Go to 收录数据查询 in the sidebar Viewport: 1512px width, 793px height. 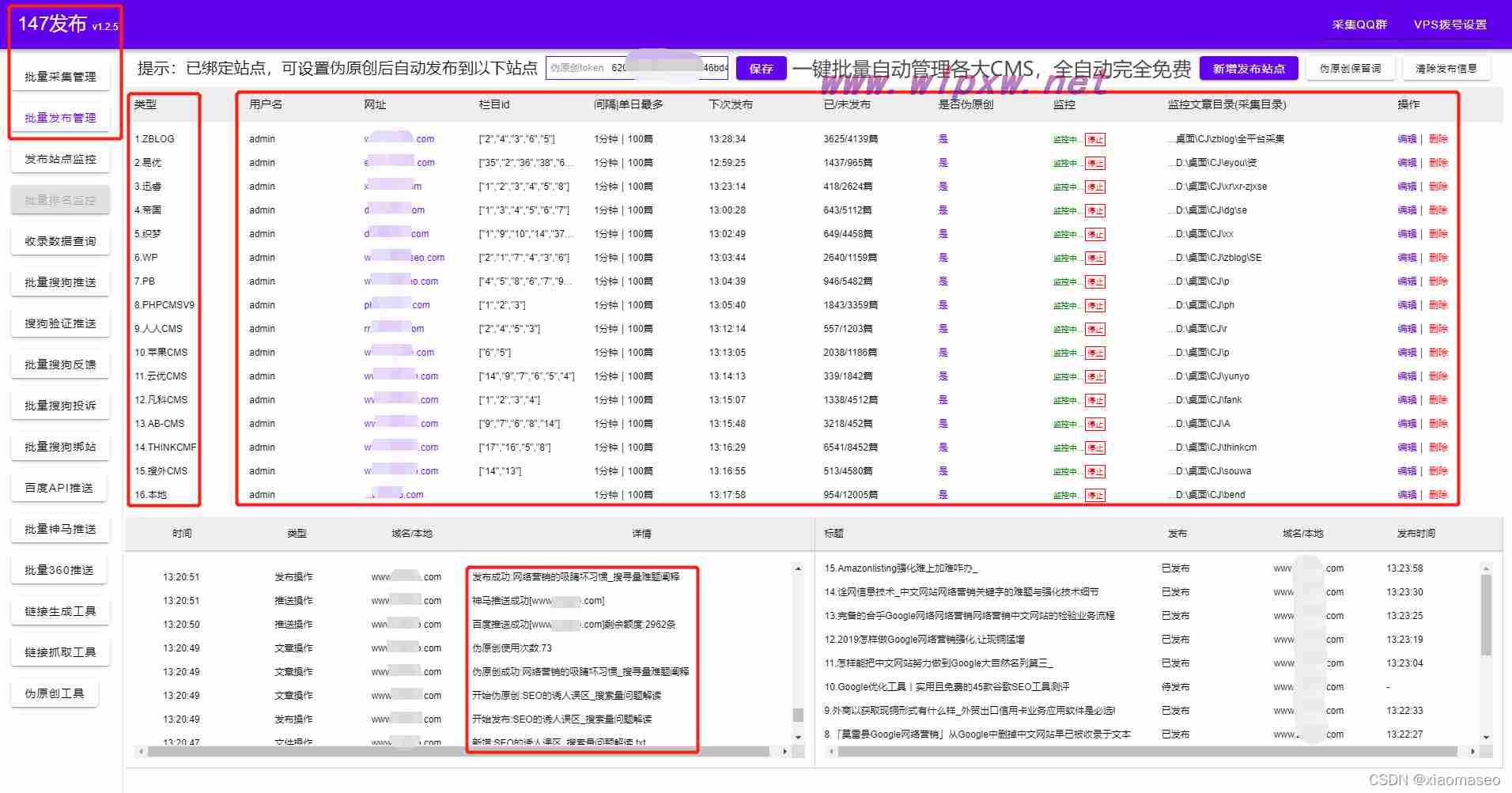click(x=60, y=241)
